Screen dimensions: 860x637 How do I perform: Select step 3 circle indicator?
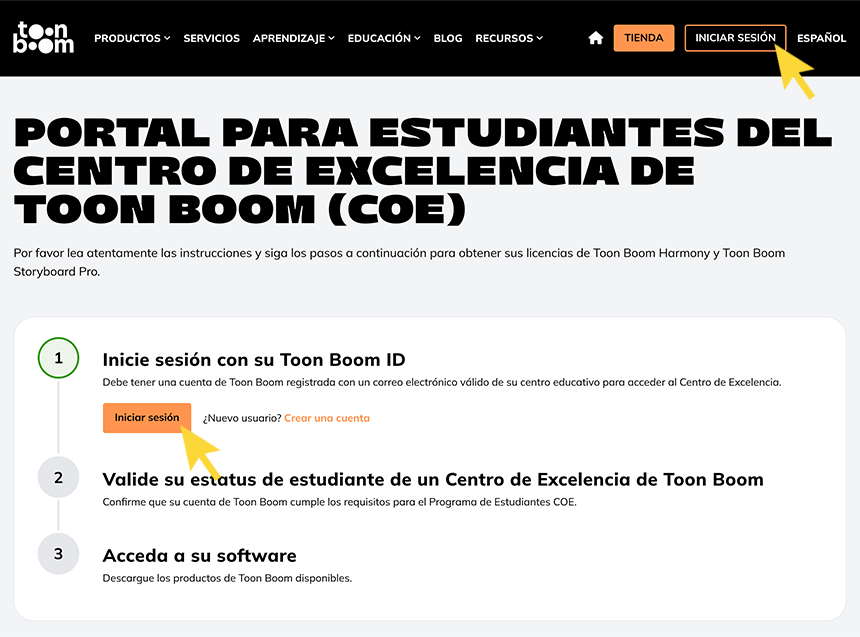[58, 554]
